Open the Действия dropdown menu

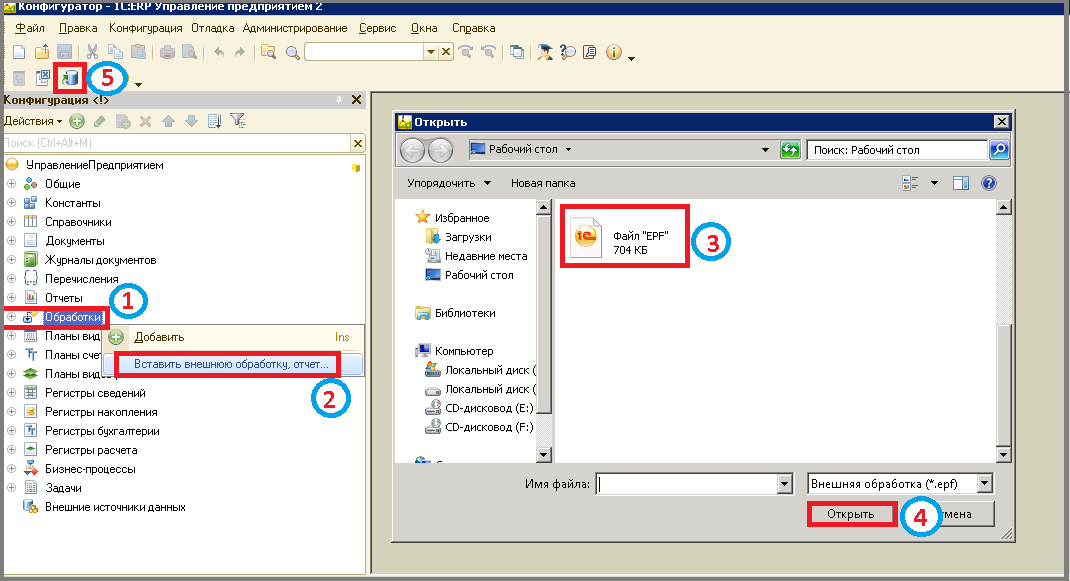[33, 122]
